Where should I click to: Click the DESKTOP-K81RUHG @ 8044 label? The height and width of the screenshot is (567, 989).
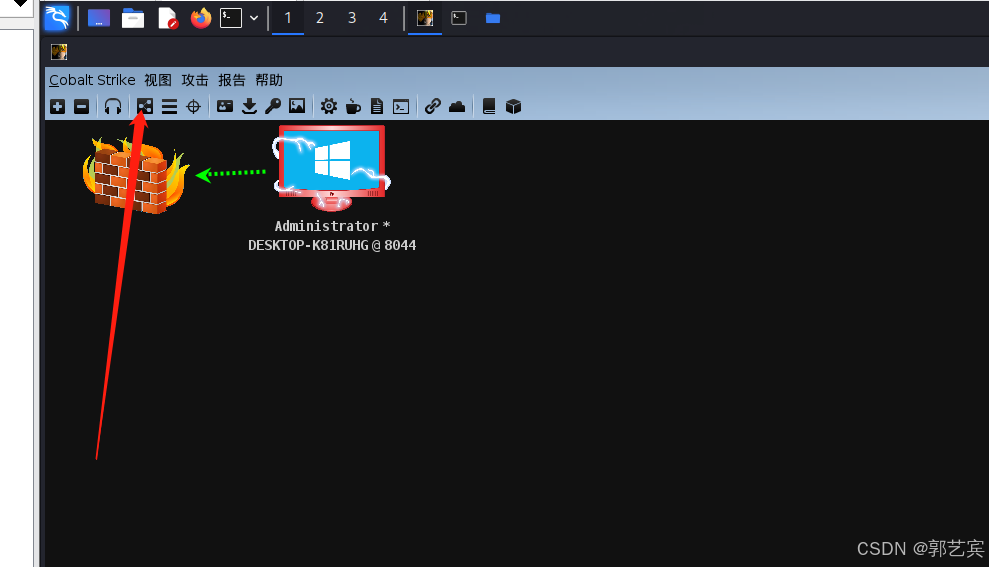(x=332, y=245)
